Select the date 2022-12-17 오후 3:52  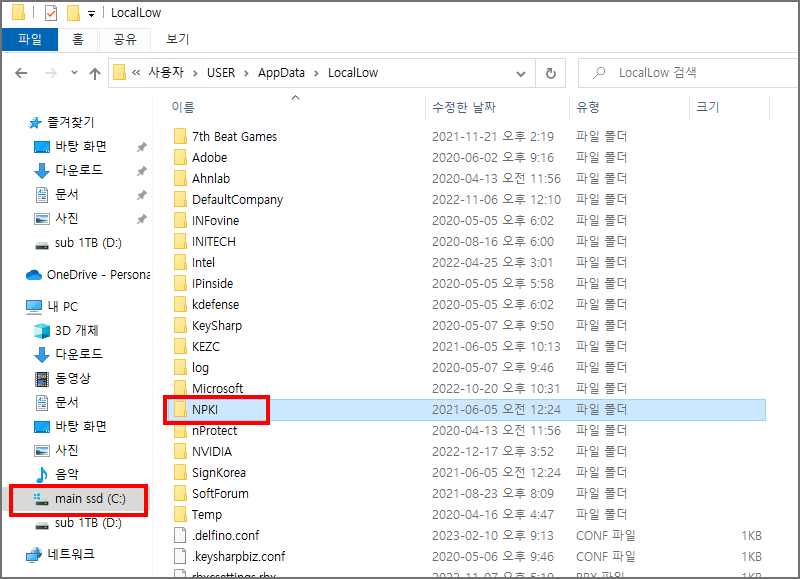493,451
